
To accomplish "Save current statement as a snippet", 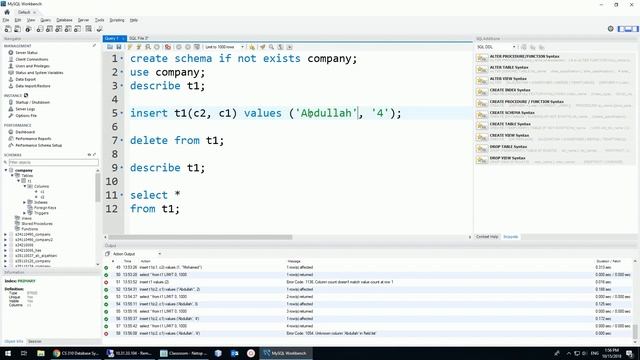I will click(252, 47).
